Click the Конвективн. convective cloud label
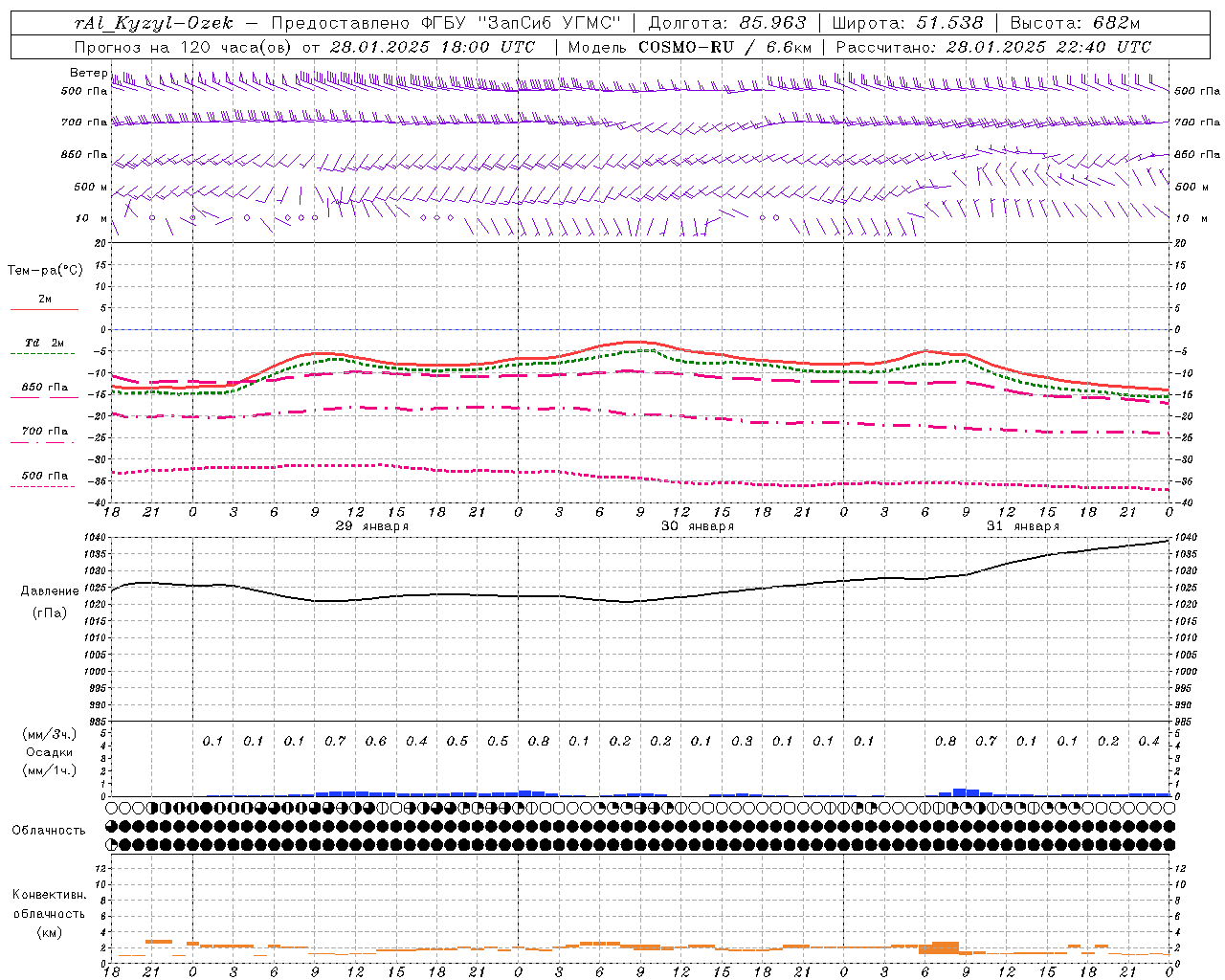 [x=50, y=895]
